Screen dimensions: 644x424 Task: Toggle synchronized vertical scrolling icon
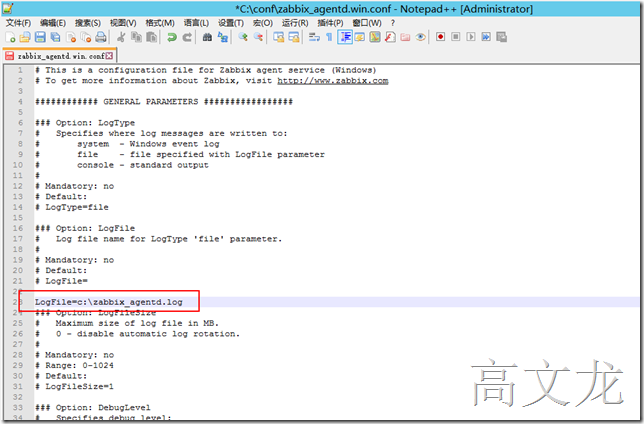(x=279, y=37)
